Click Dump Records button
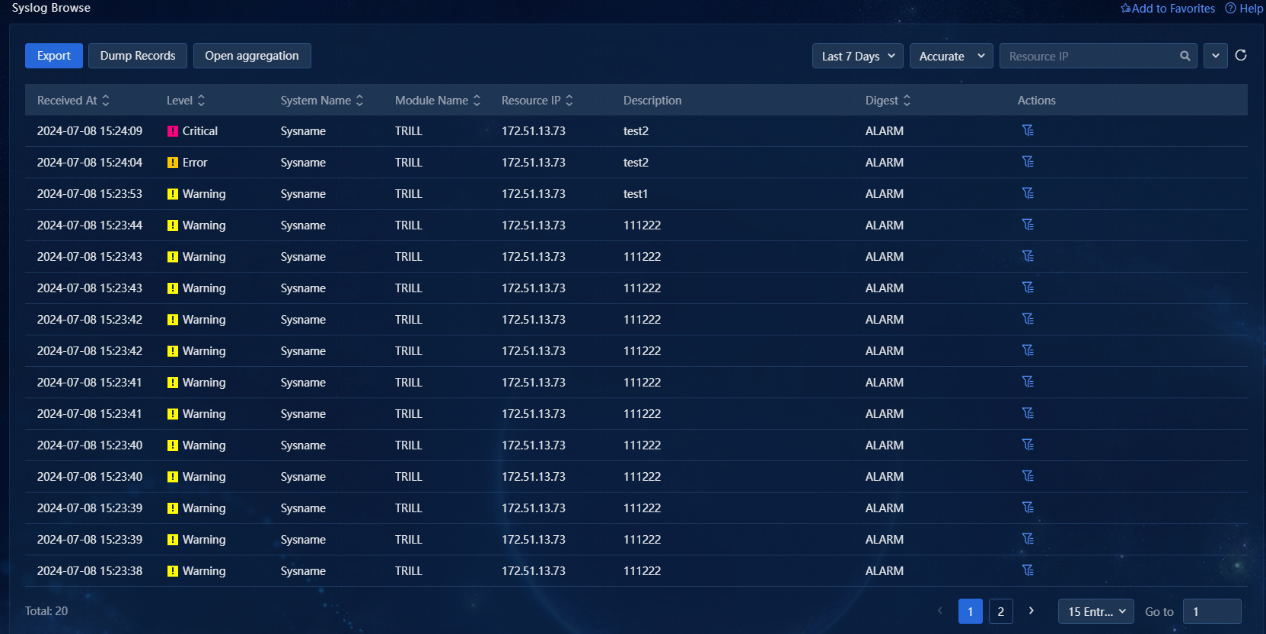The height and width of the screenshot is (634, 1266). [x=138, y=56]
